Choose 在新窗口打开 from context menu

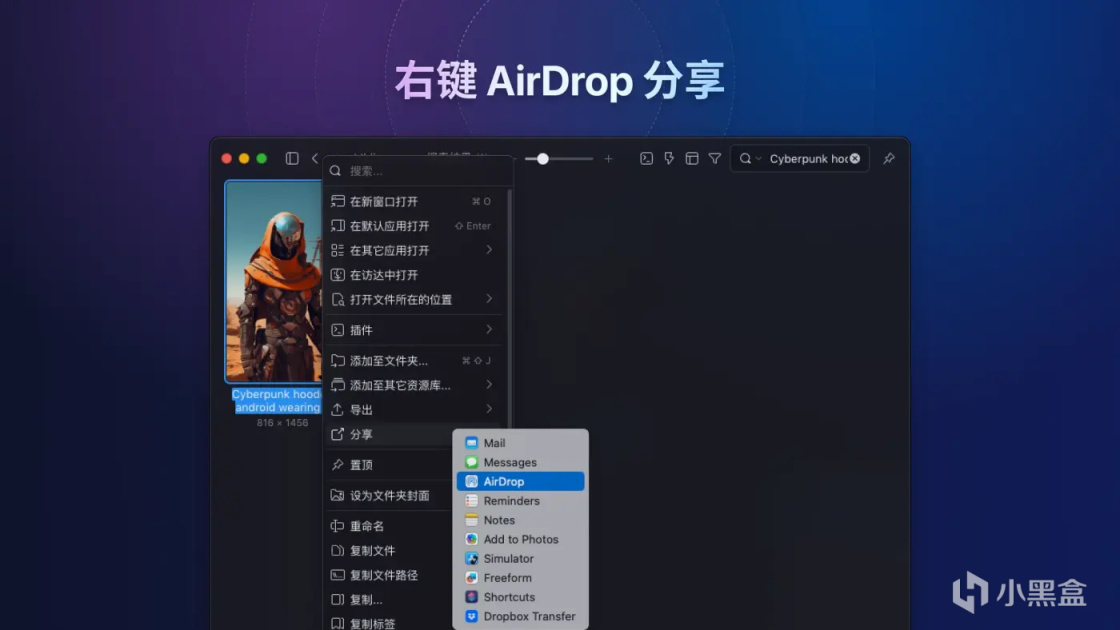(414, 201)
